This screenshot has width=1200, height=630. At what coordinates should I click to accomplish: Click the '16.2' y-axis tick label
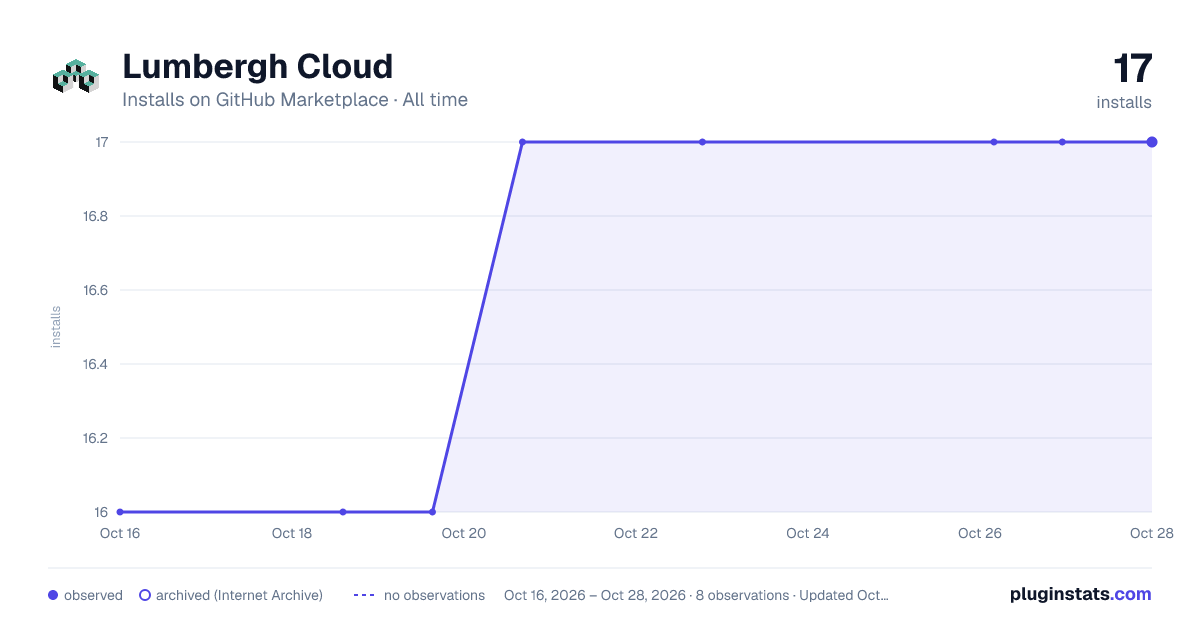point(96,438)
